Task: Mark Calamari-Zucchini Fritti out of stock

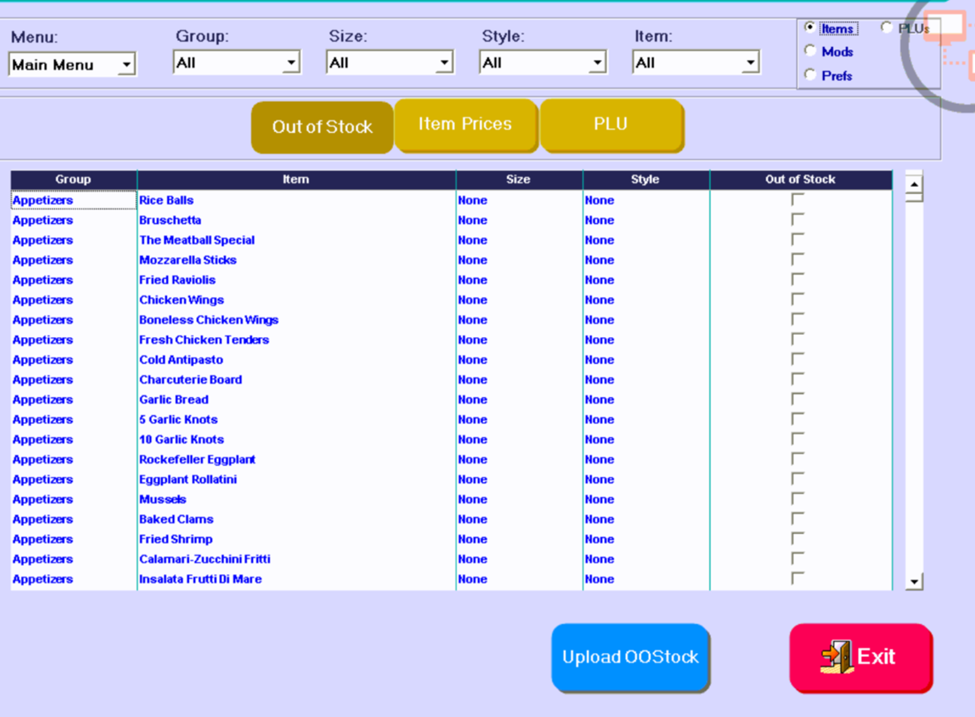Action: coord(797,558)
